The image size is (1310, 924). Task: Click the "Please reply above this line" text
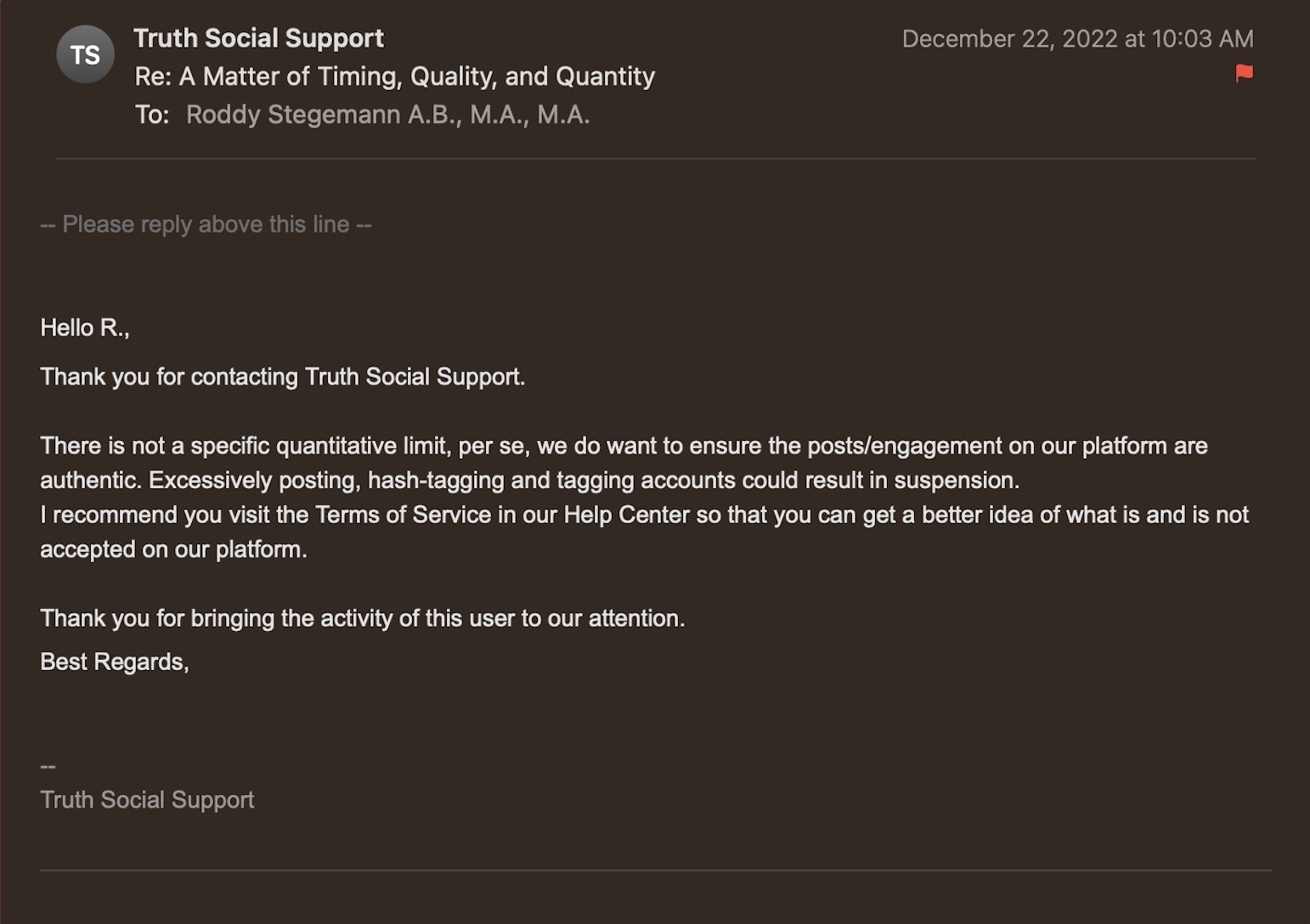(206, 224)
